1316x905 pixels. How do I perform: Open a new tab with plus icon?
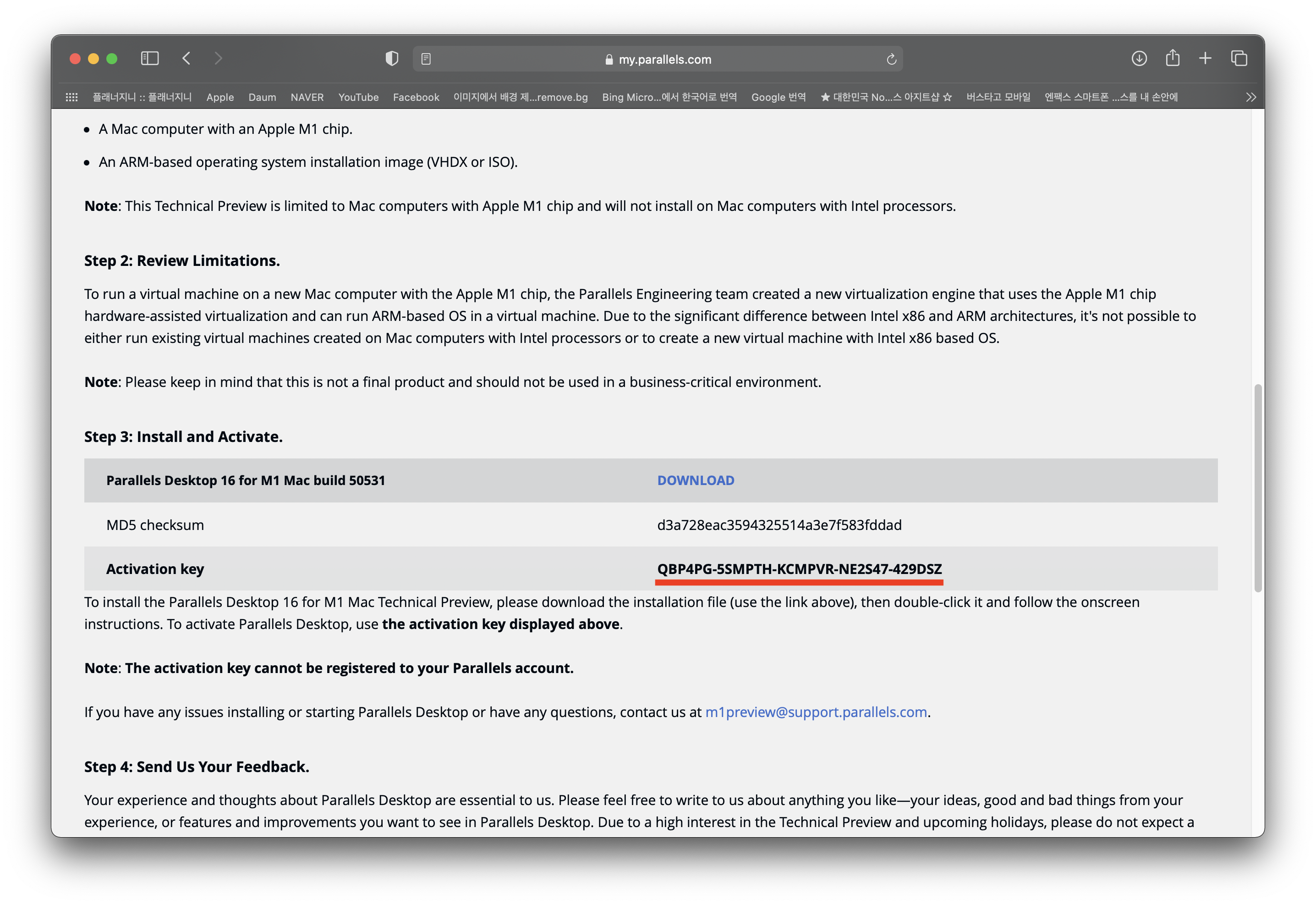(x=1206, y=58)
